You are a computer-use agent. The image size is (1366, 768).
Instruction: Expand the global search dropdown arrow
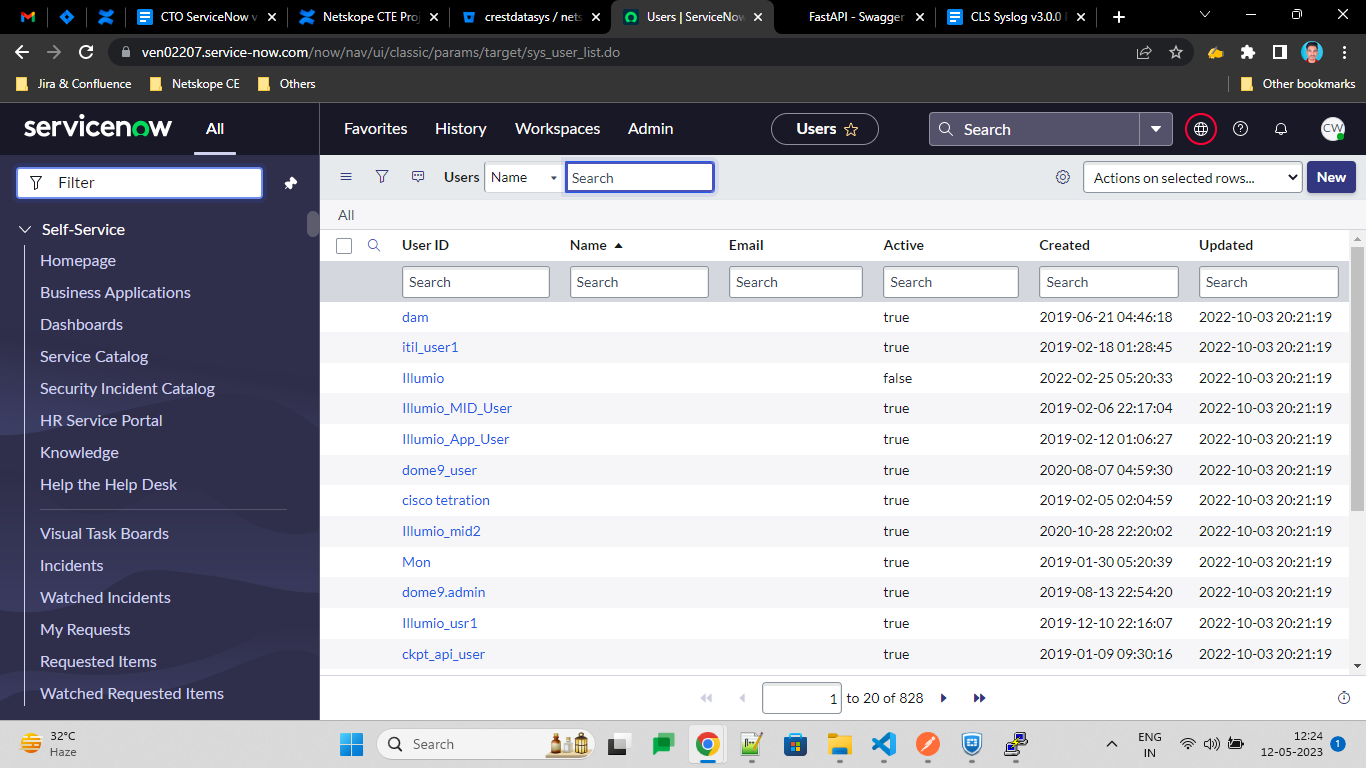1156,129
